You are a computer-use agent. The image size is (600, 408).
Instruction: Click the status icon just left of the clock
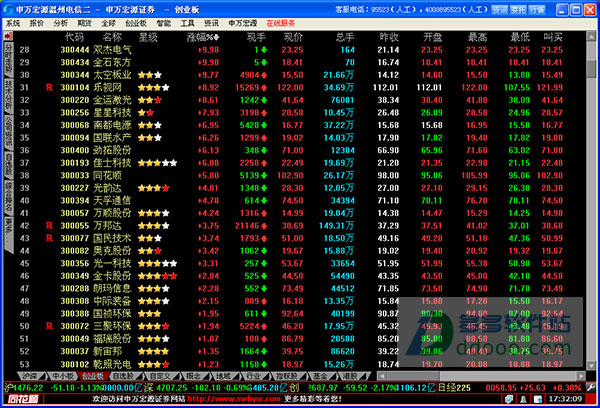538,399
